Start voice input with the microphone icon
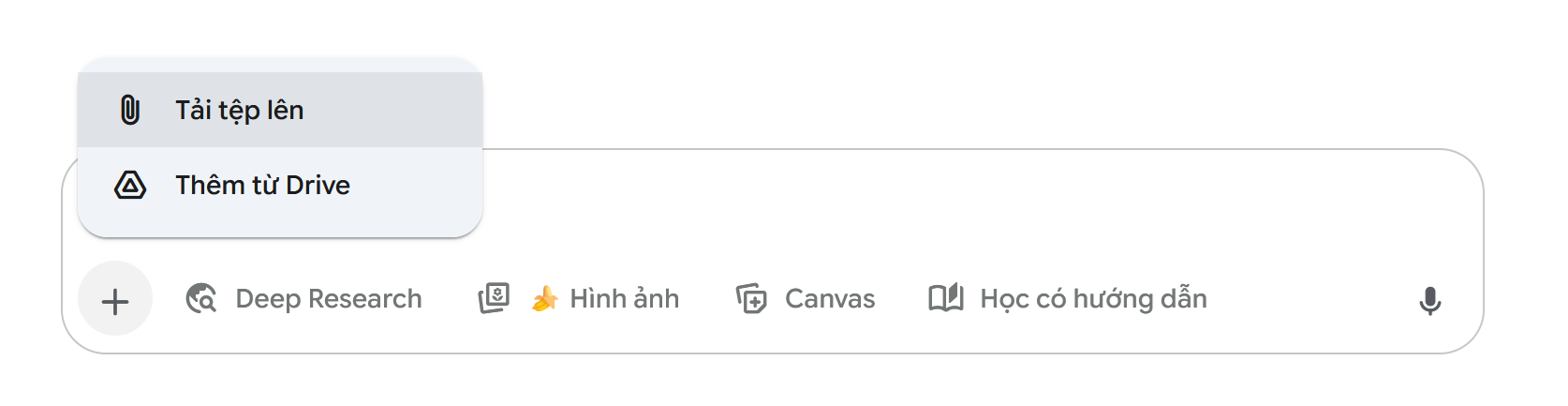This screenshot has height=406, width=1568. point(1429,301)
